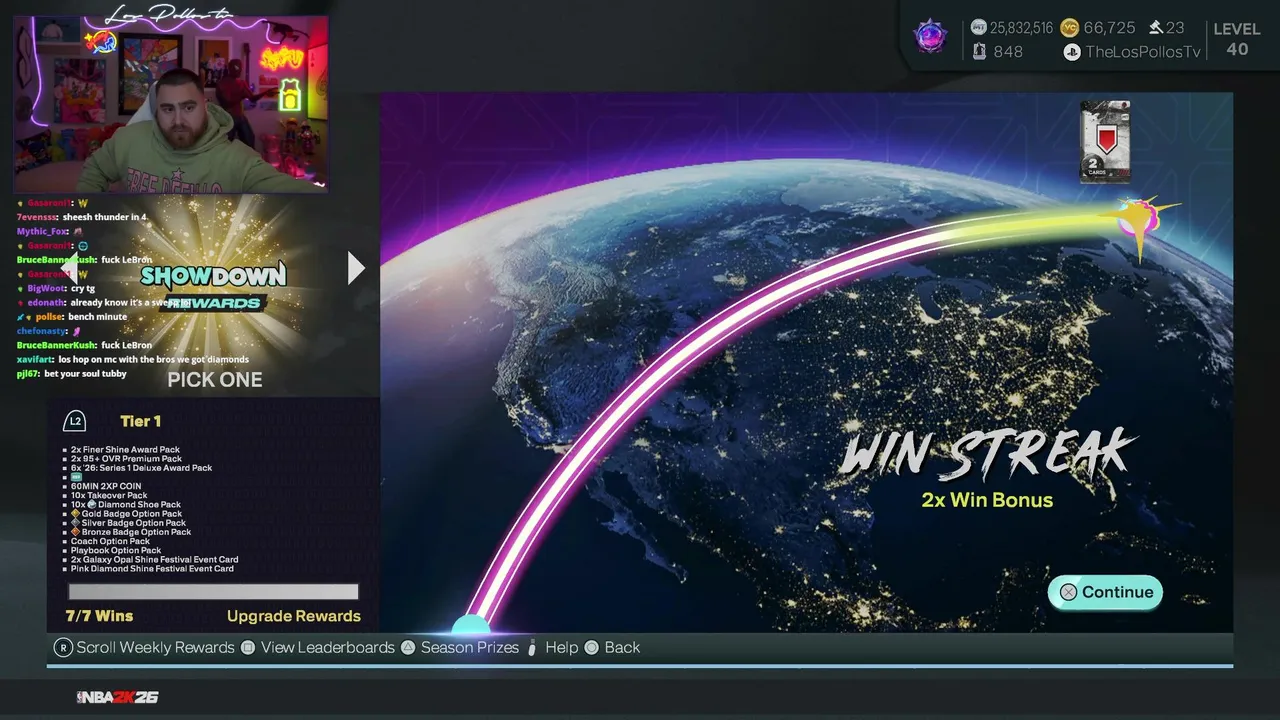
Task: Click the square button icon before View Leaderboards
Action: [248, 647]
